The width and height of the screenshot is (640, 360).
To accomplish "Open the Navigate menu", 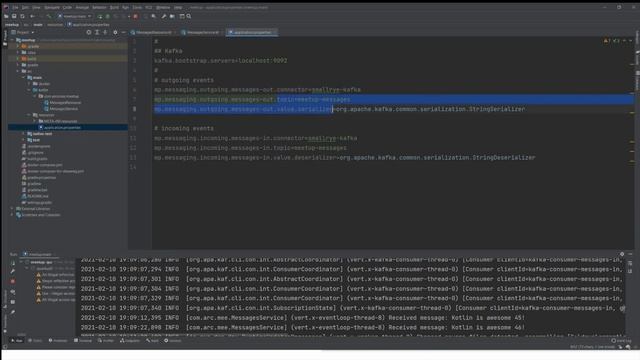I will 52,7.
